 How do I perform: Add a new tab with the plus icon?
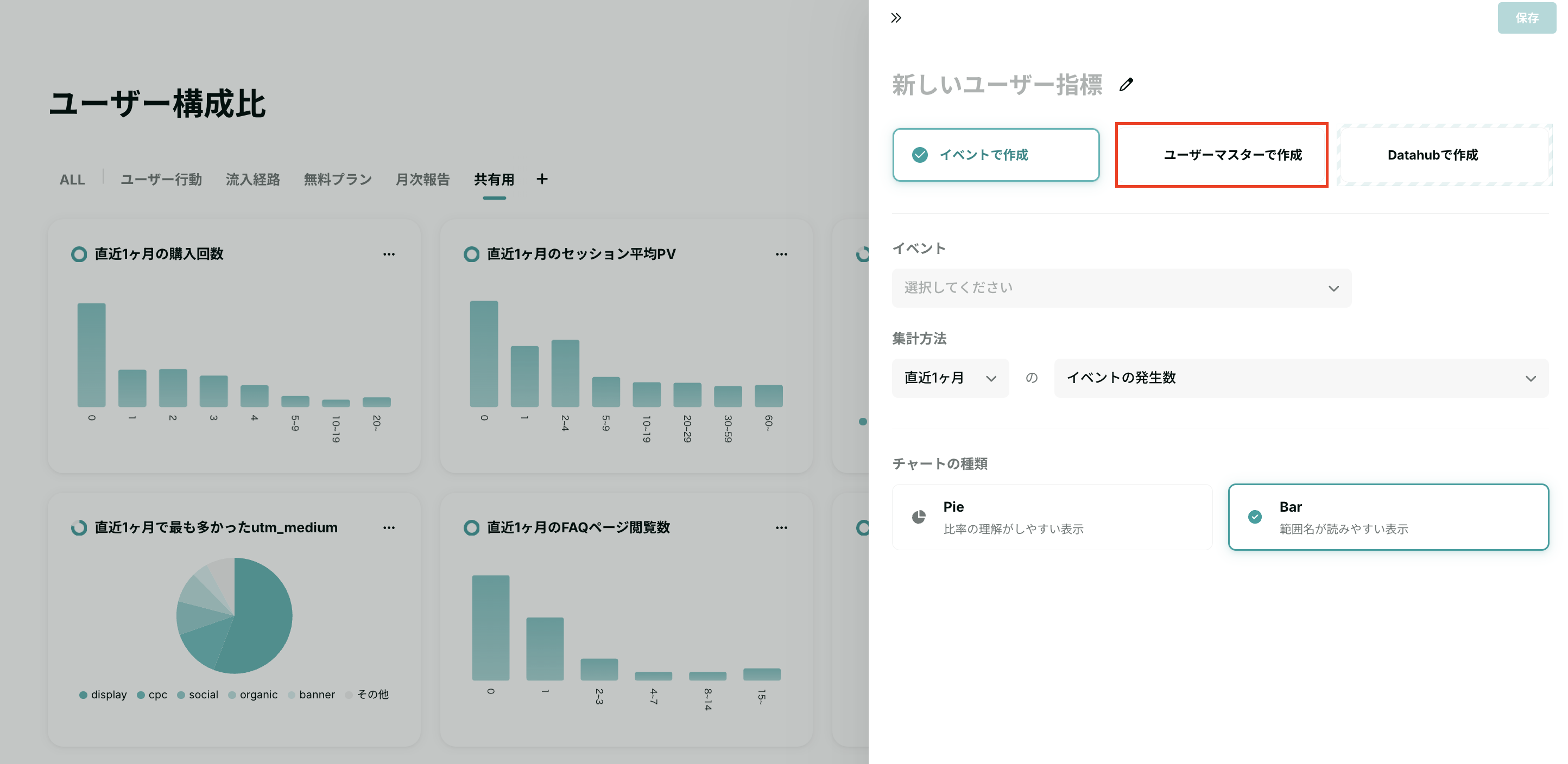coord(542,179)
